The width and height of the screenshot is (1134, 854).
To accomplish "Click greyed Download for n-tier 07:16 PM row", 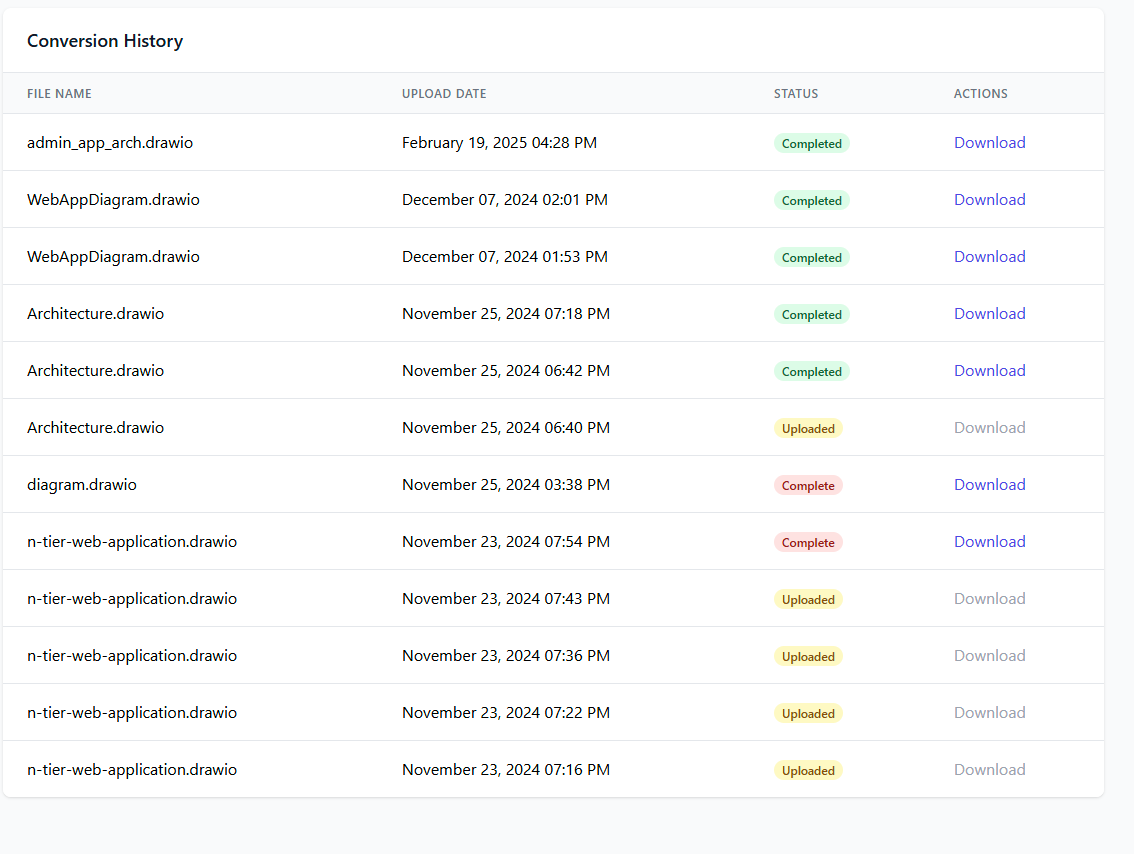I will click(x=989, y=771).
